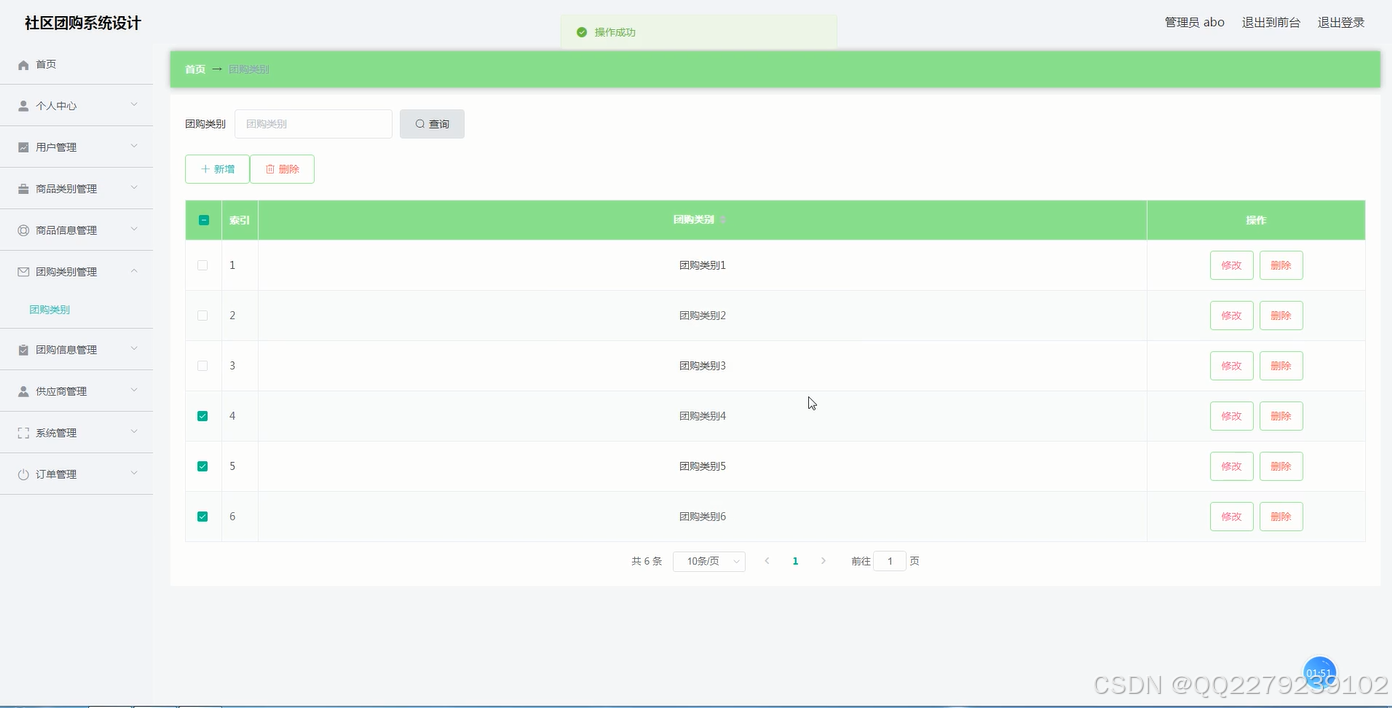Screen dimensions: 1392x708
Task: Open the 10条/页 page-size dropdown
Action: 708,561
